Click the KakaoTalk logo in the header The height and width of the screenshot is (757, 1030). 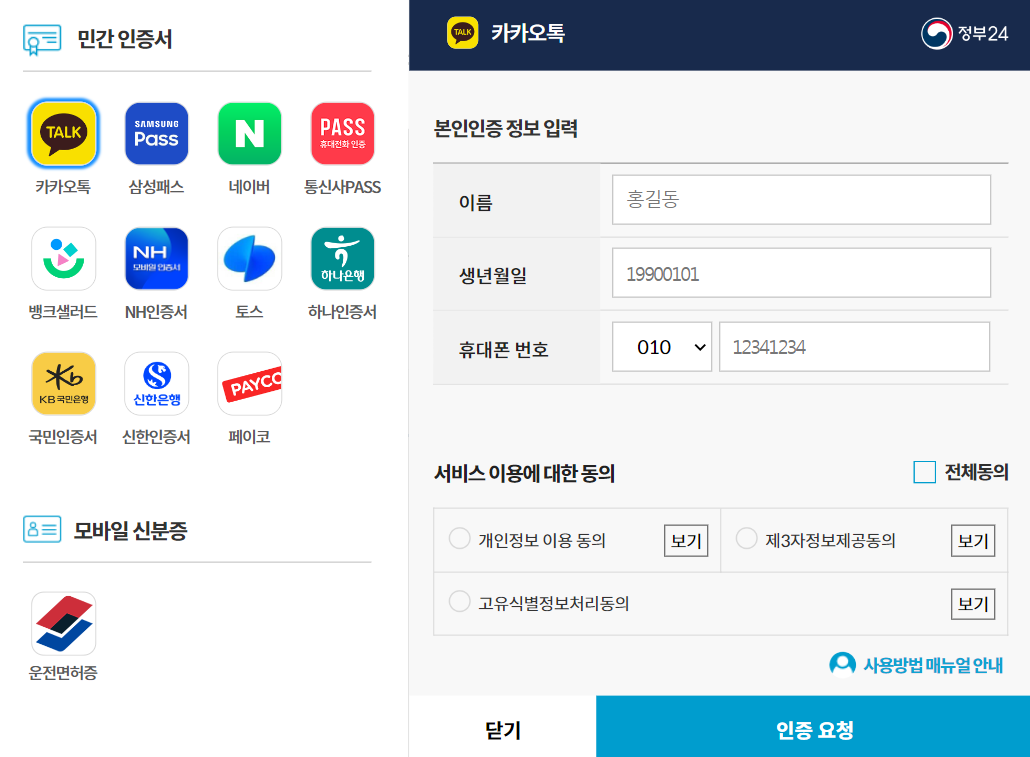(x=462, y=33)
